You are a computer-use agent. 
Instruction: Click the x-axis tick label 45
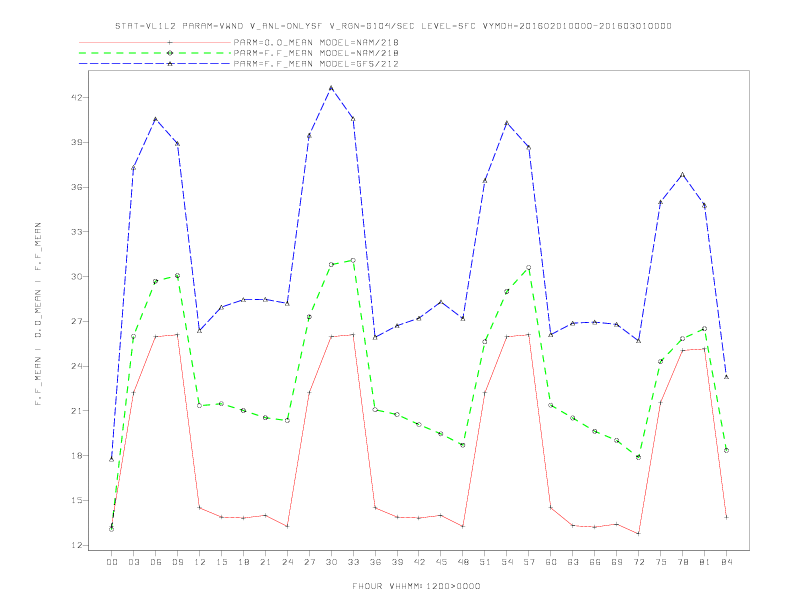coord(441,562)
